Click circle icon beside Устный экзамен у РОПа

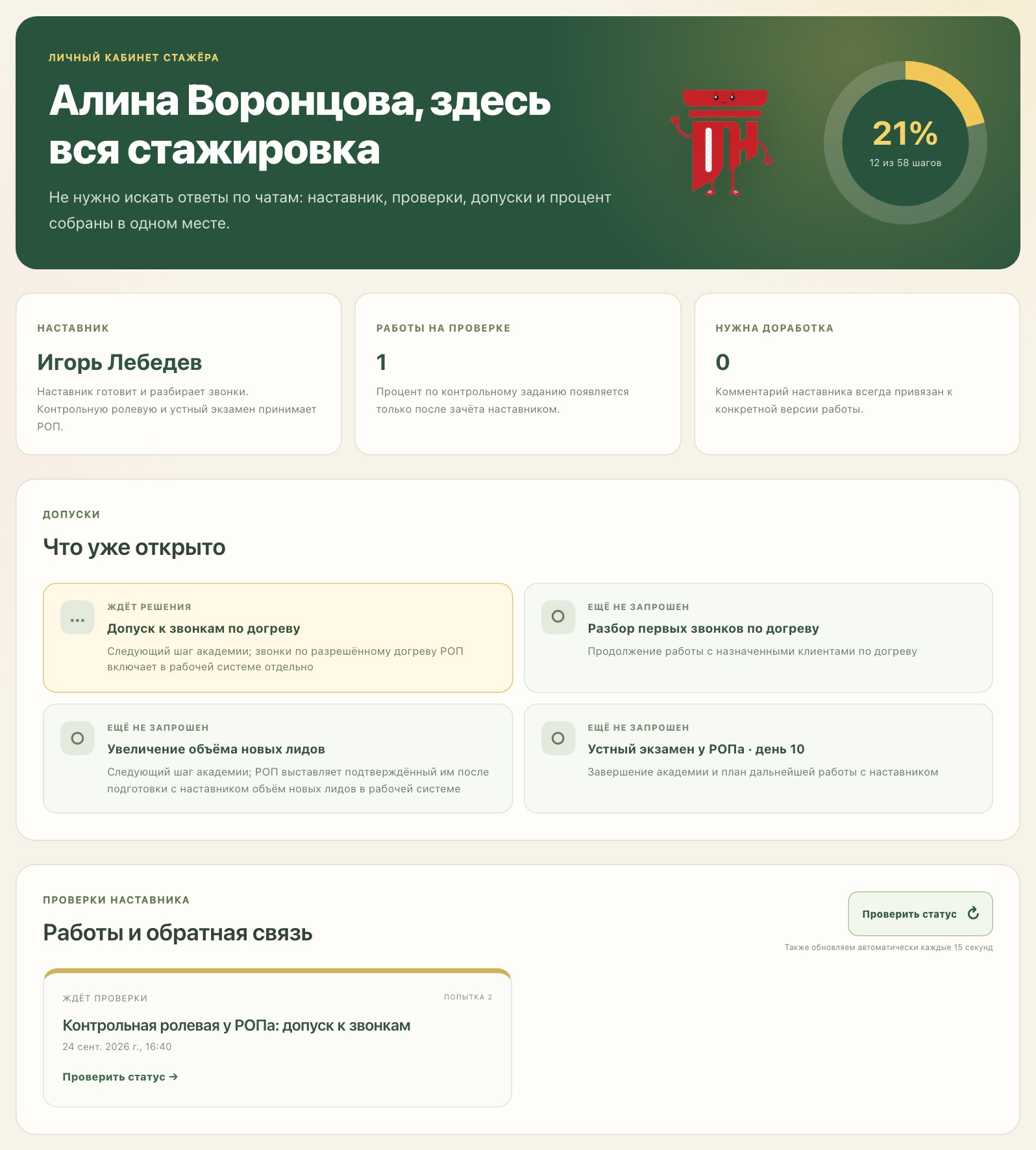[x=558, y=738]
